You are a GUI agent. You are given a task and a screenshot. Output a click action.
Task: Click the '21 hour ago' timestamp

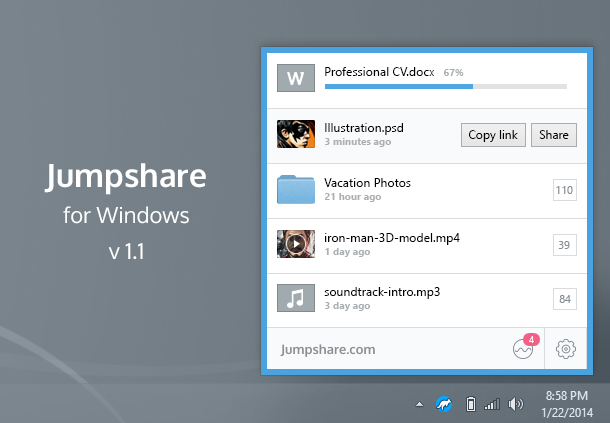pyautogui.click(x=352, y=197)
